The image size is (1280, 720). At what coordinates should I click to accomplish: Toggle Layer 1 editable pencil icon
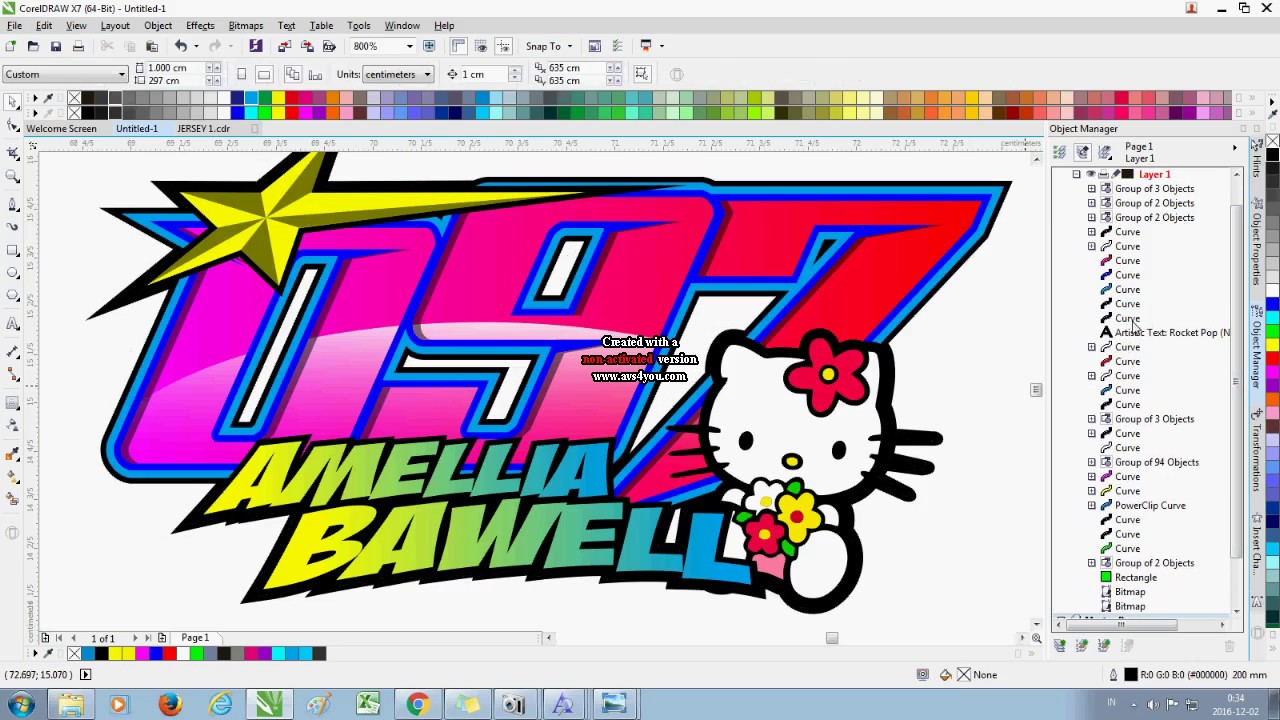click(x=1115, y=174)
